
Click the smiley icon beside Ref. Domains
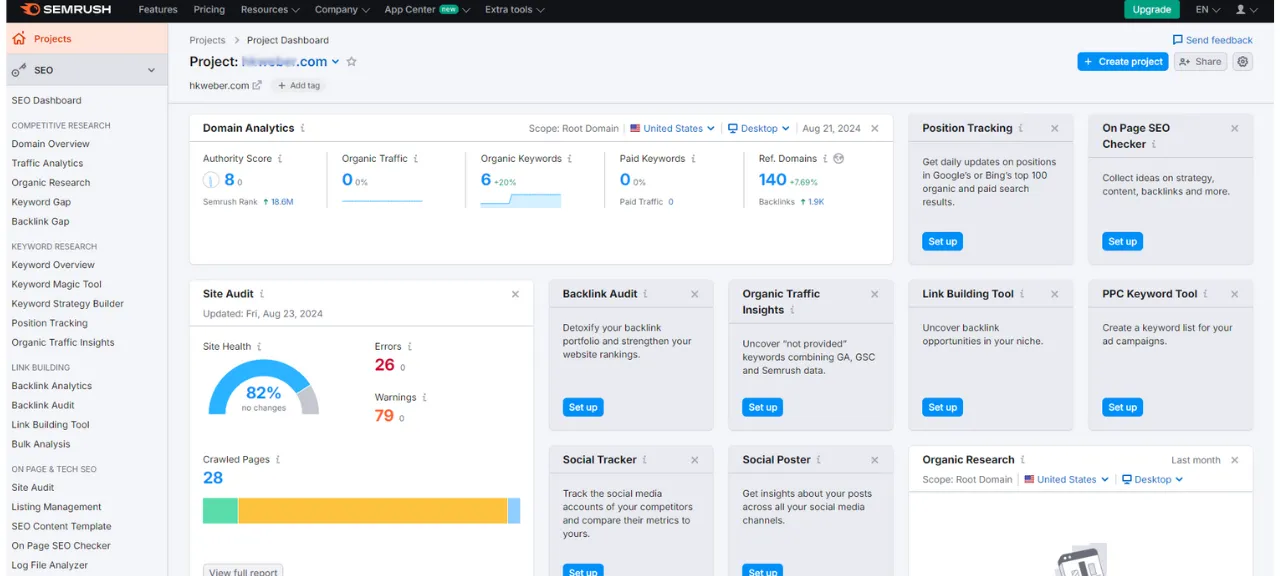[x=839, y=159]
